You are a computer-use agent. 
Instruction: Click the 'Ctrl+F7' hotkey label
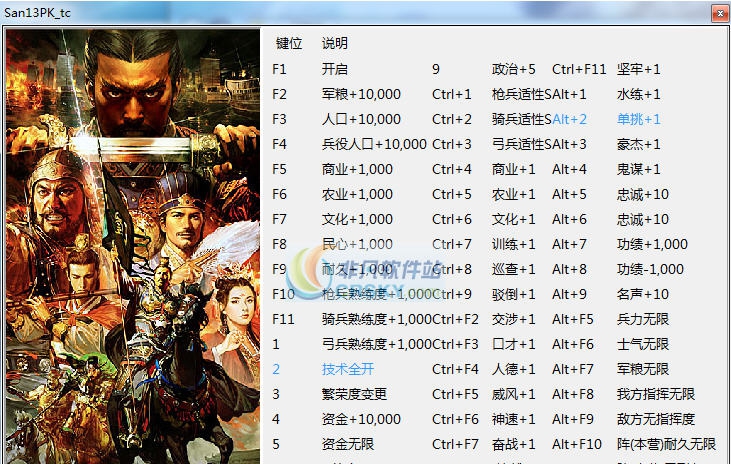(x=455, y=444)
